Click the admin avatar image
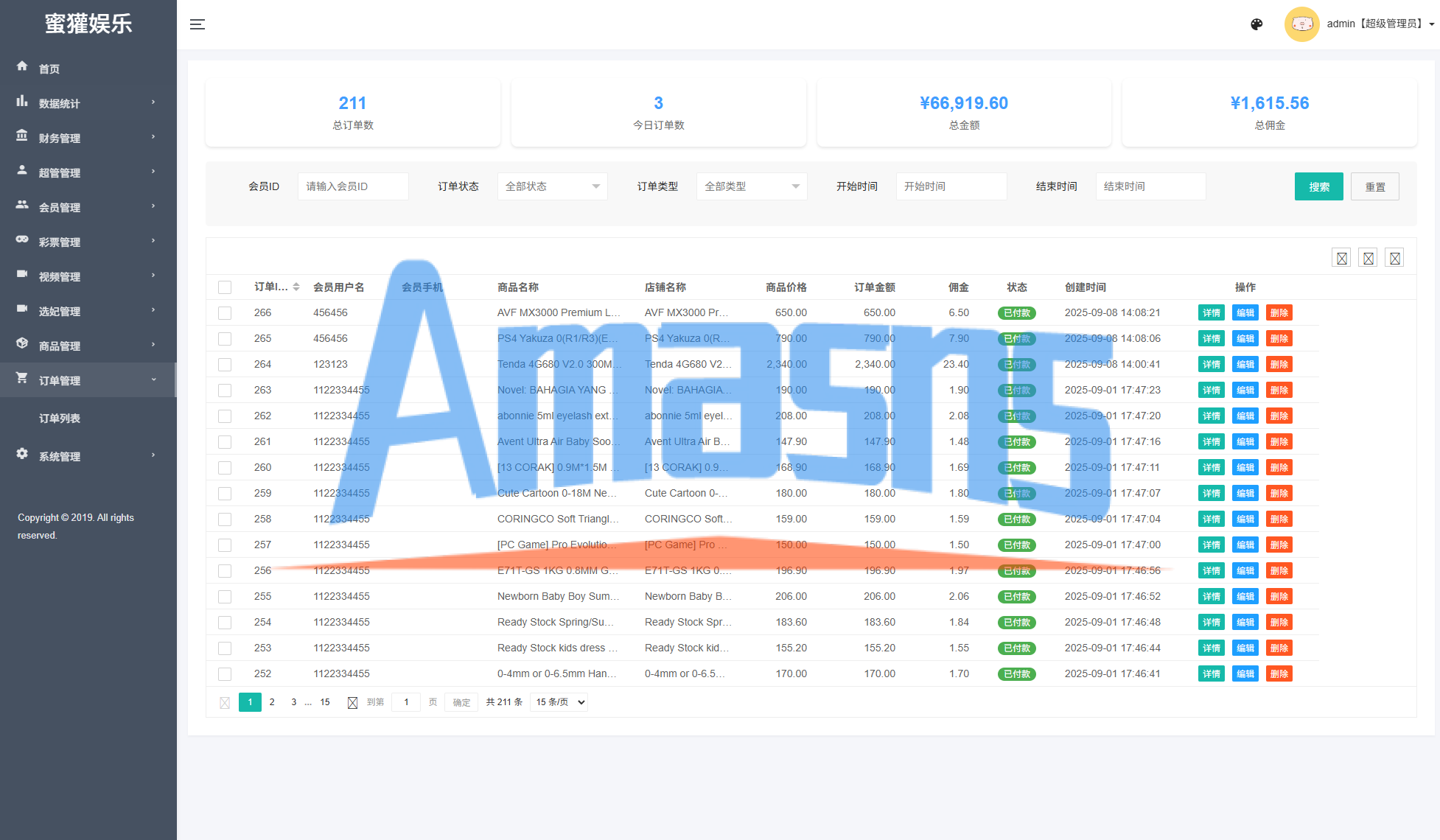 click(1301, 24)
